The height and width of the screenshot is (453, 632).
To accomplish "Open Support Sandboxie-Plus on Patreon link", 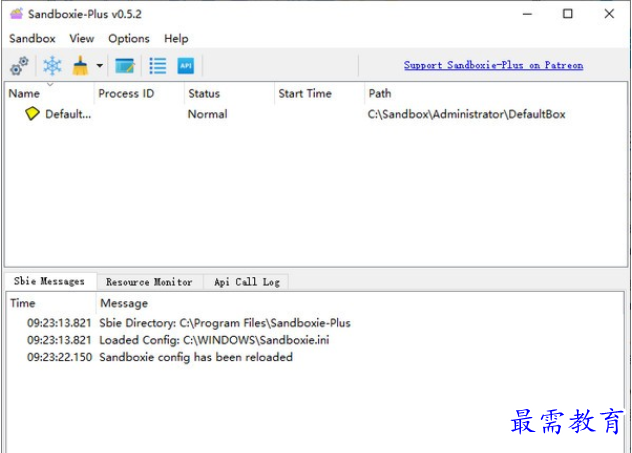I will click(493, 65).
